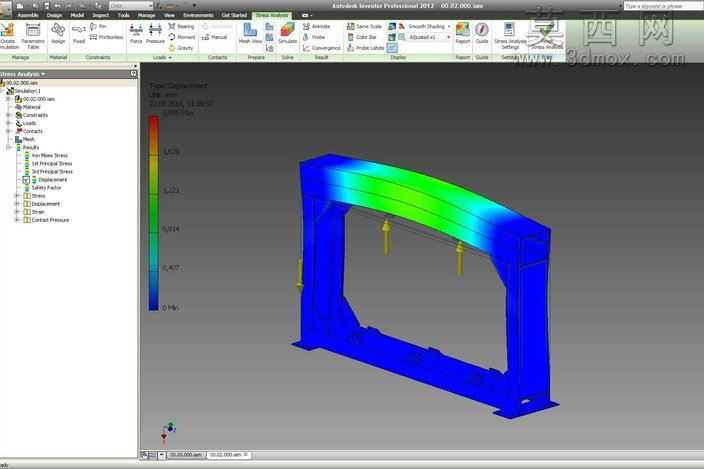This screenshot has width=704, height=469.
Task: Expand the Loads tree node
Action: click(9, 123)
